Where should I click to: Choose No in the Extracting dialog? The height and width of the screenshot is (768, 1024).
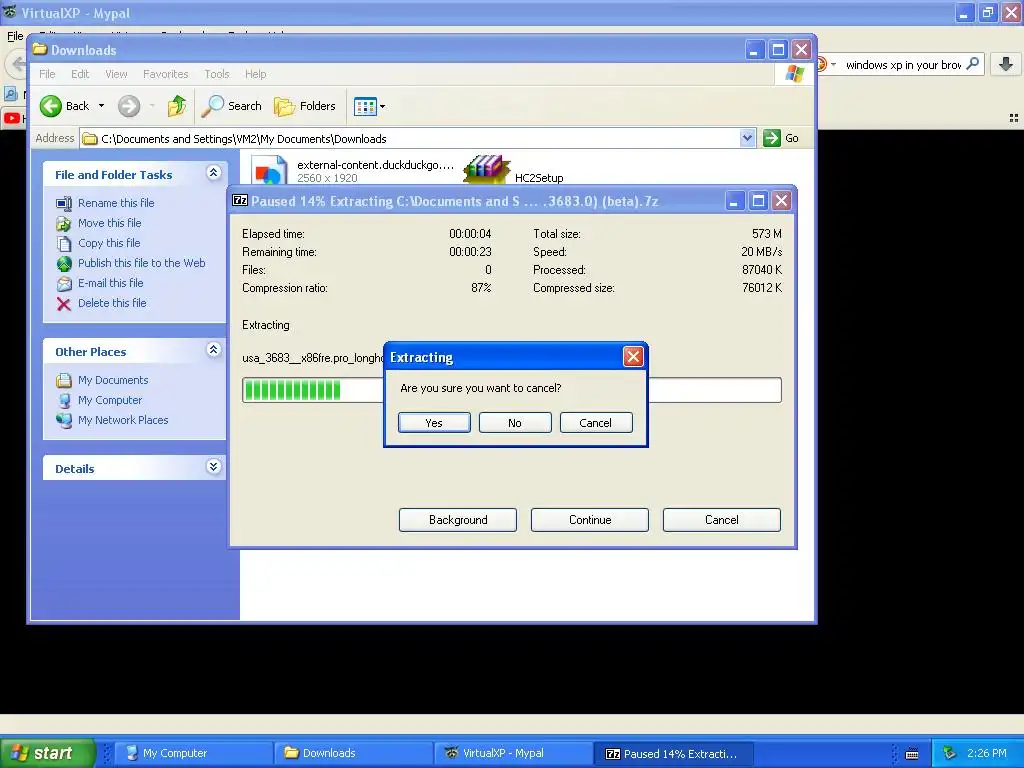coord(515,423)
